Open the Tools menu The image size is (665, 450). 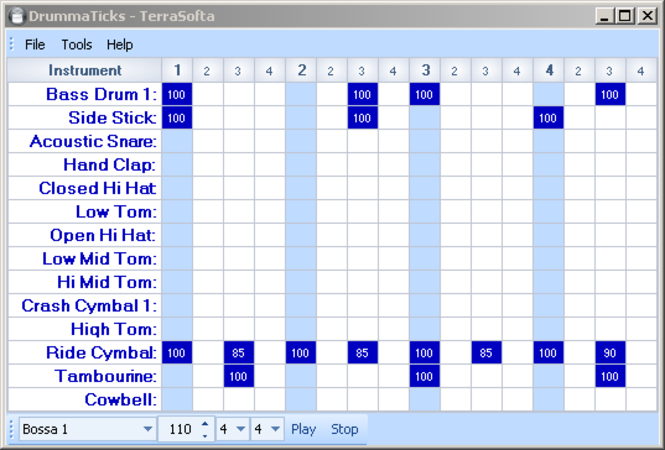pyautogui.click(x=76, y=45)
